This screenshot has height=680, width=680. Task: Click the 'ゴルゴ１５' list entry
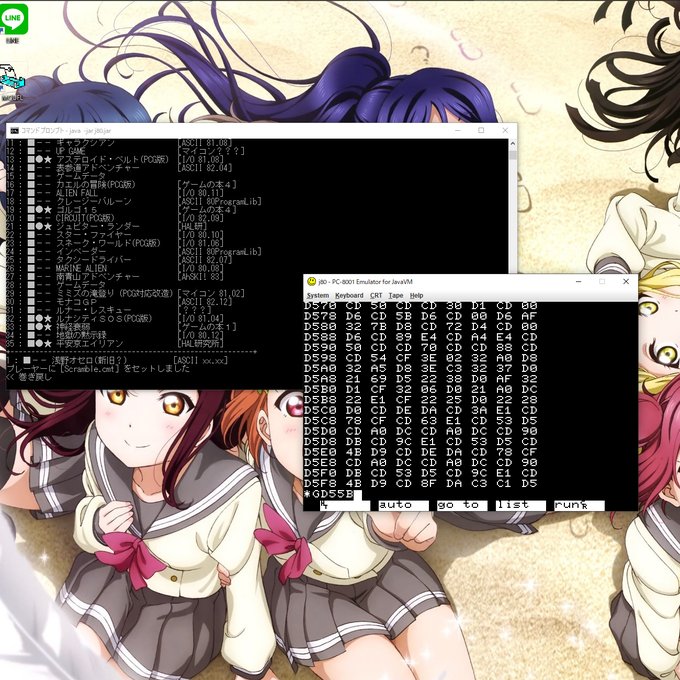click(76, 210)
